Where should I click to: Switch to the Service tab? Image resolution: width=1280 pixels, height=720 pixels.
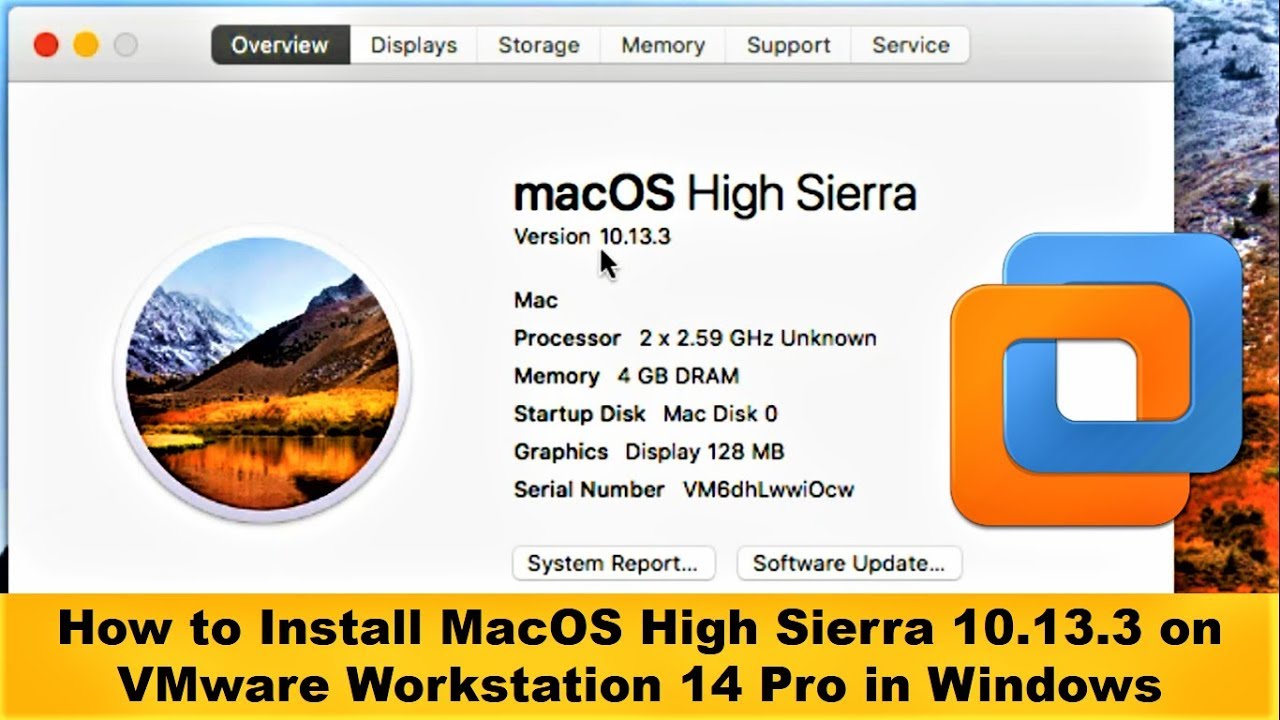[910, 45]
